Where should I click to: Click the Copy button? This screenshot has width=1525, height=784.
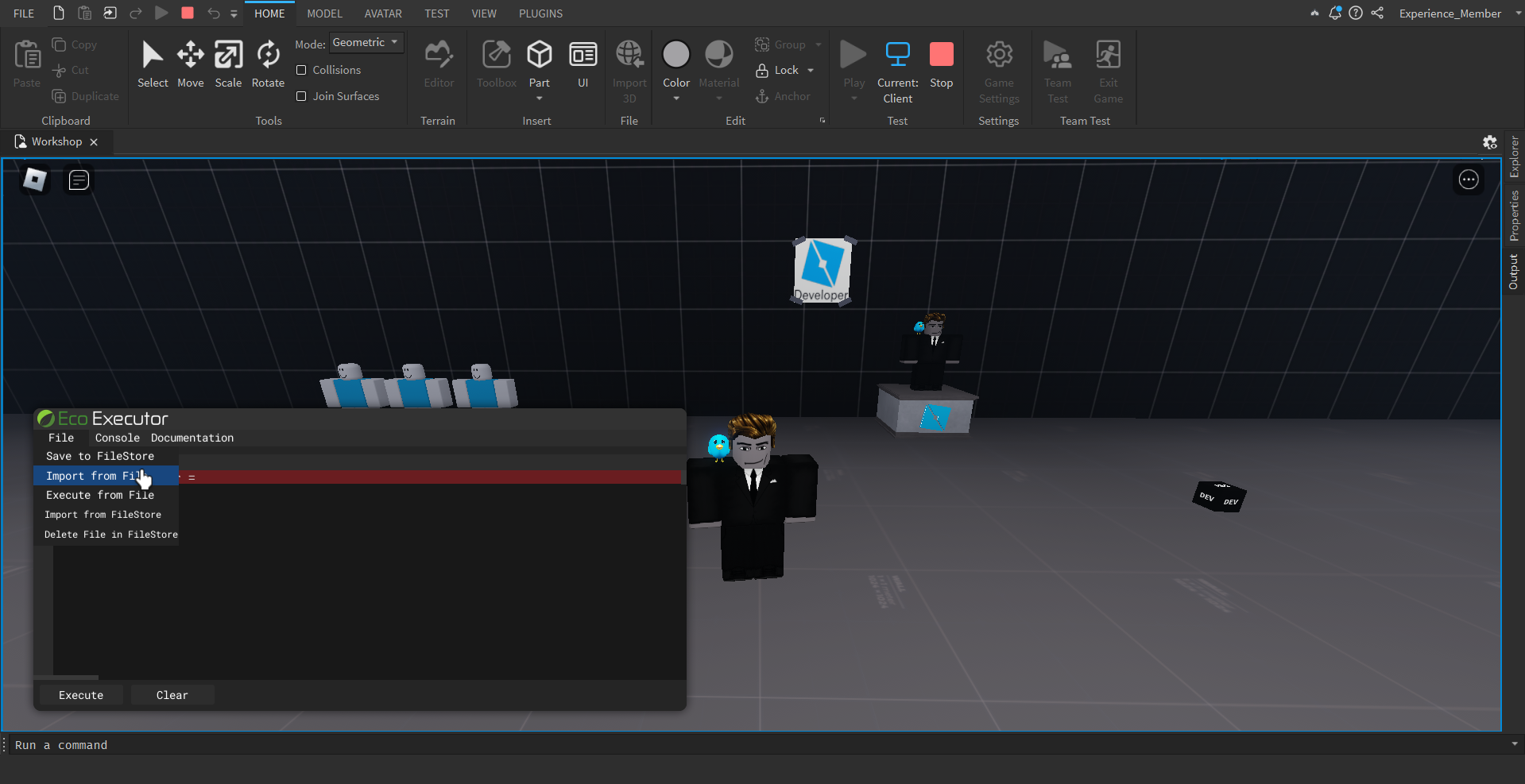coord(75,44)
